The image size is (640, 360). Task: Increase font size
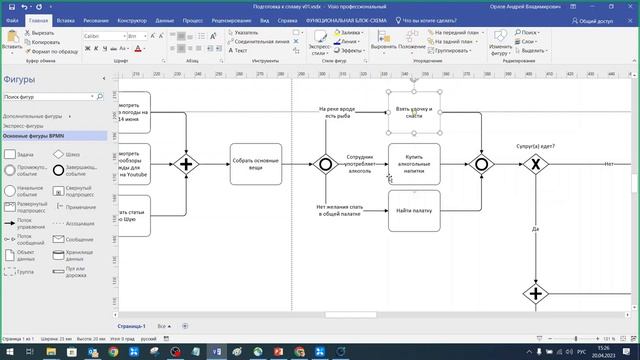click(x=153, y=36)
